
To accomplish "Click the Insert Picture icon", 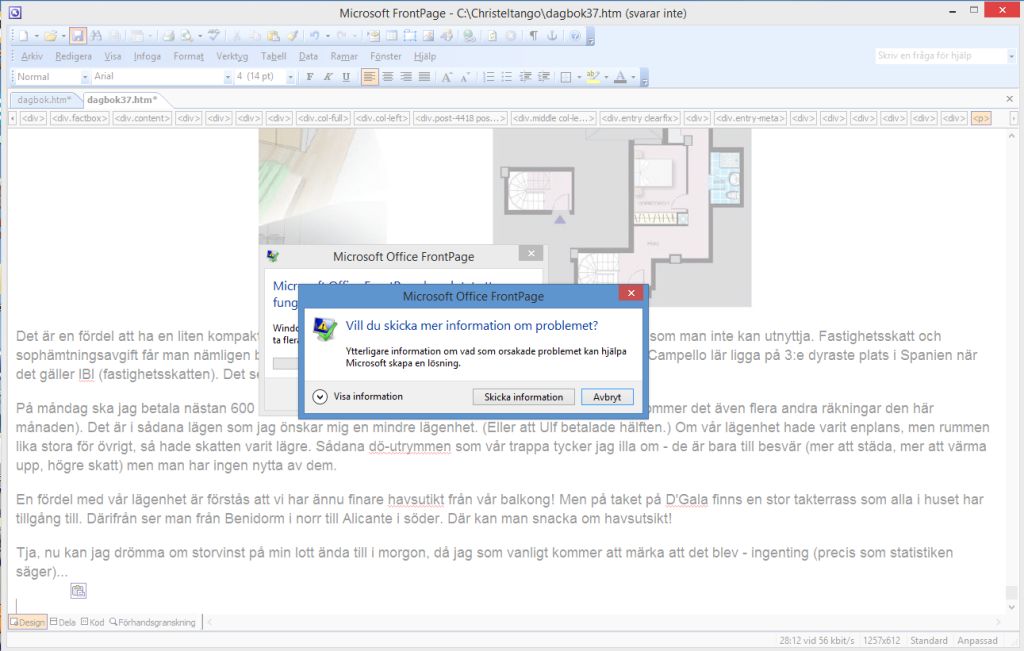I will tap(428, 35).
